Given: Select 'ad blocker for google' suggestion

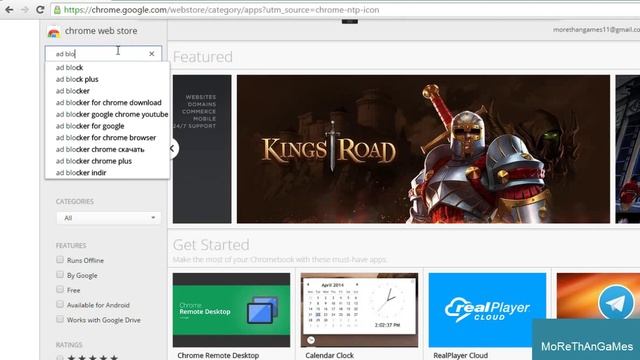Looking at the screenshot, I should (x=107, y=126).
